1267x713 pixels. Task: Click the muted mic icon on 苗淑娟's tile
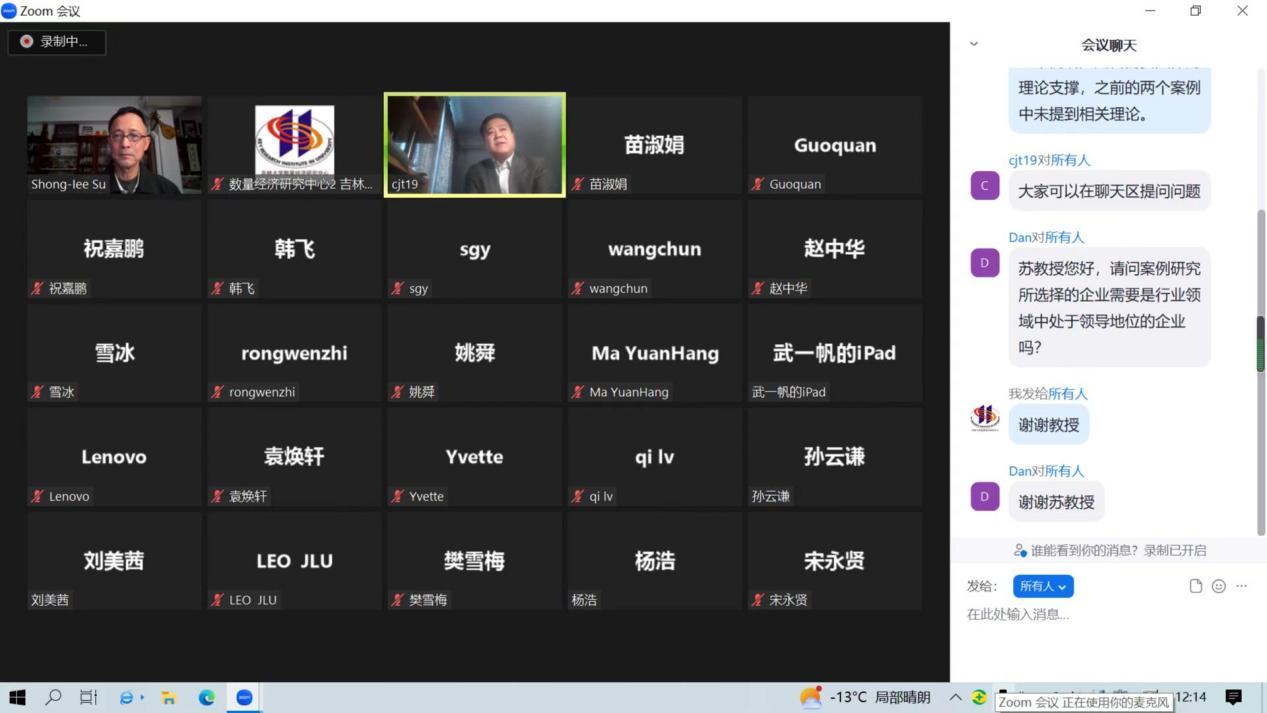tap(578, 185)
